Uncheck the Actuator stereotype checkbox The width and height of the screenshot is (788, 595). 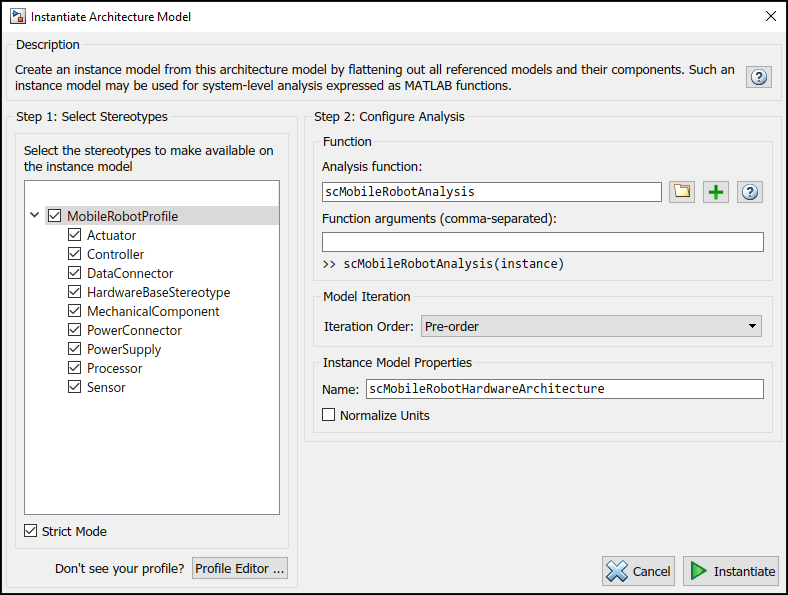[x=75, y=236]
